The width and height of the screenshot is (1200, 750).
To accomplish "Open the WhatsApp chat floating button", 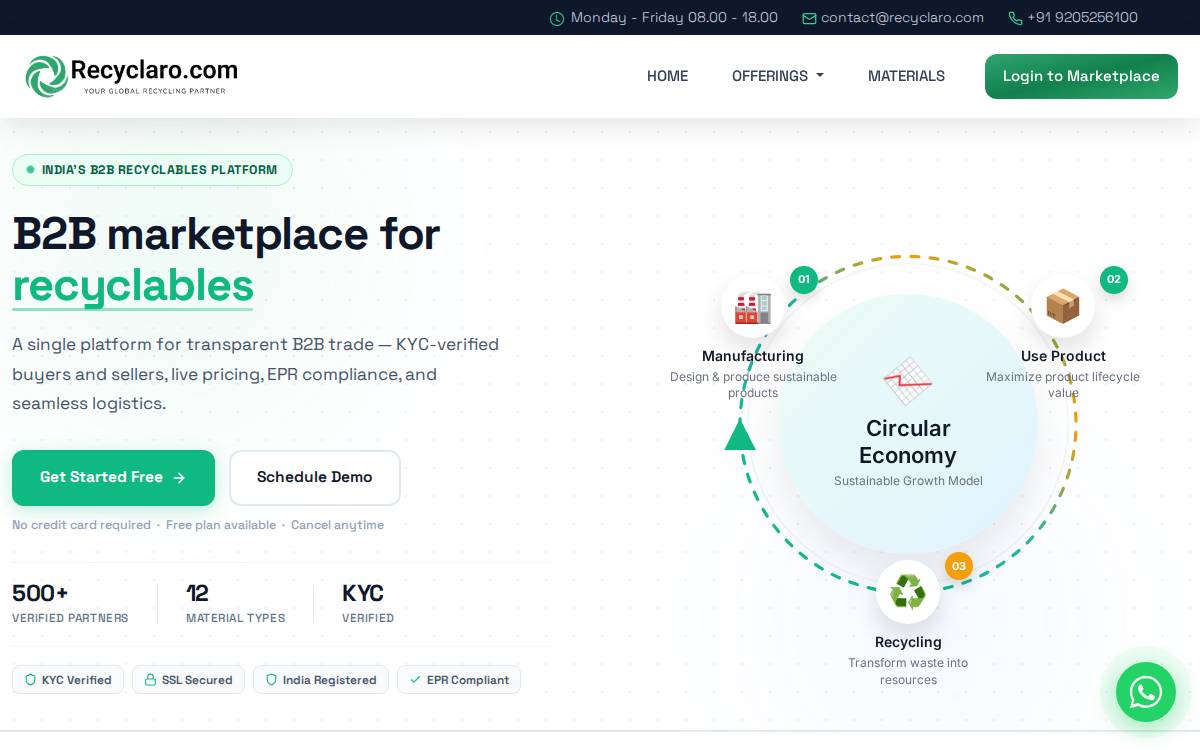I will tap(1146, 692).
